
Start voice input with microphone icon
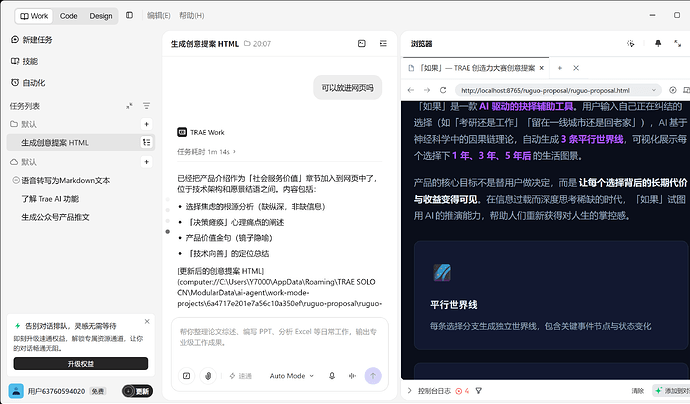coord(332,376)
